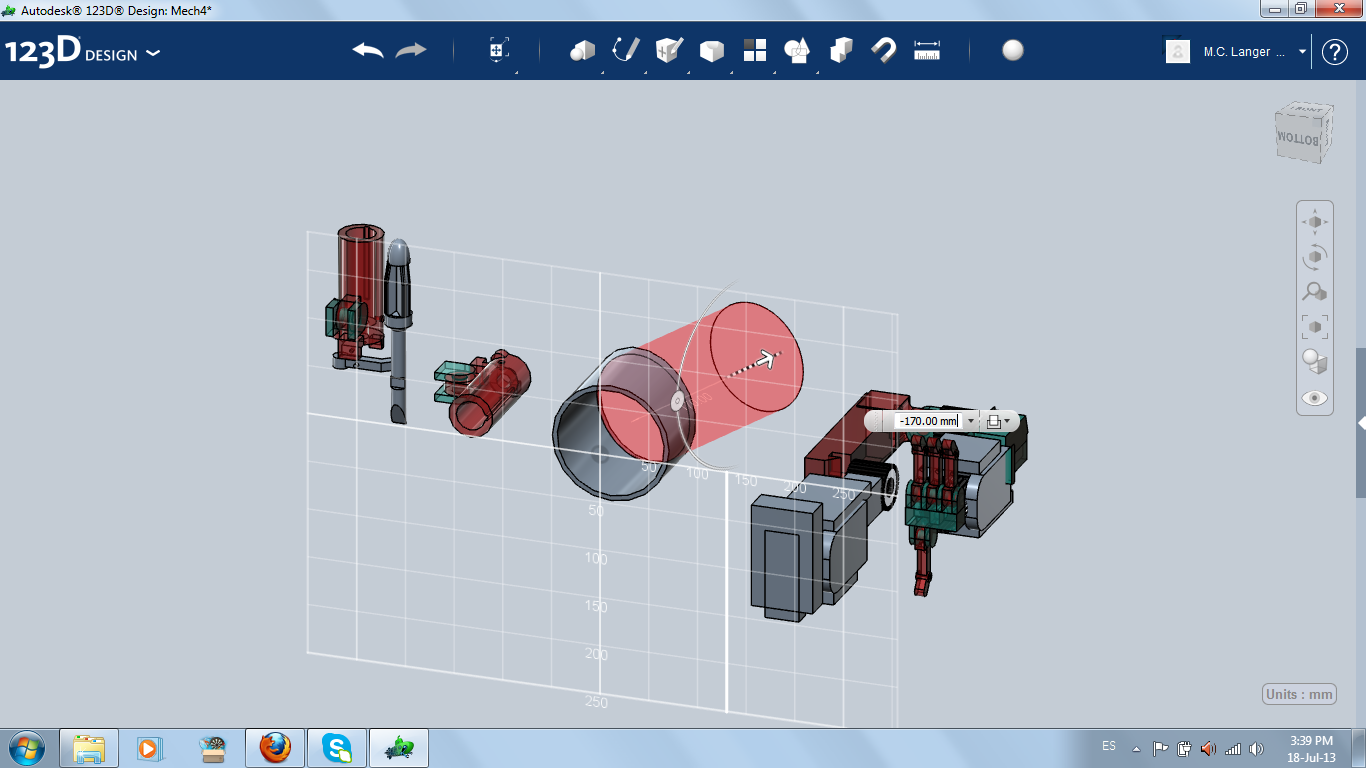
Task: Open Skype from the taskbar
Action: tap(337, 747)
